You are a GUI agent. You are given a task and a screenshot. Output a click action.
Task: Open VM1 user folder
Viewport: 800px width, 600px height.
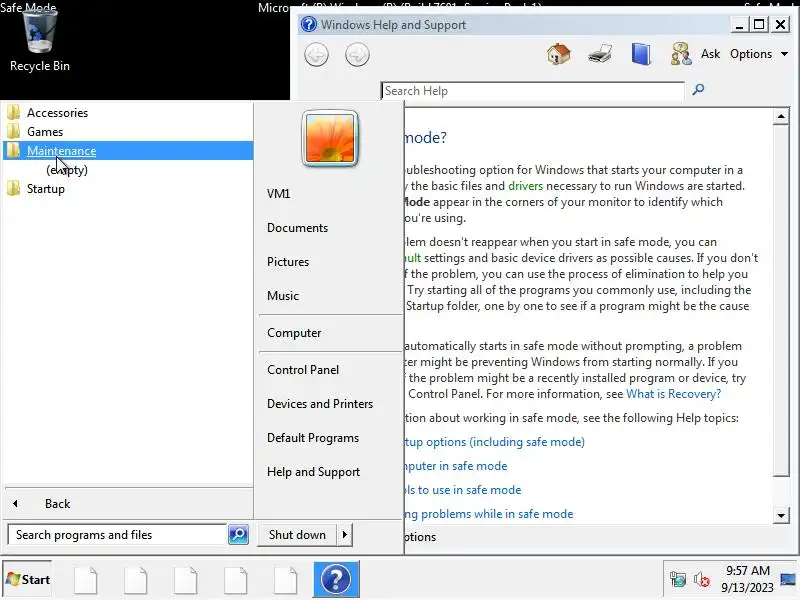(x=278, y=194)
